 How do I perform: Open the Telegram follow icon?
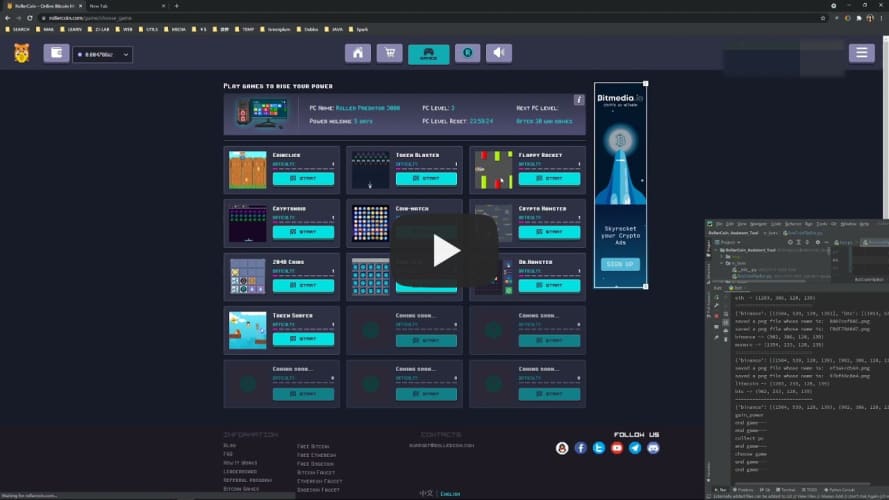click(635, 448)
